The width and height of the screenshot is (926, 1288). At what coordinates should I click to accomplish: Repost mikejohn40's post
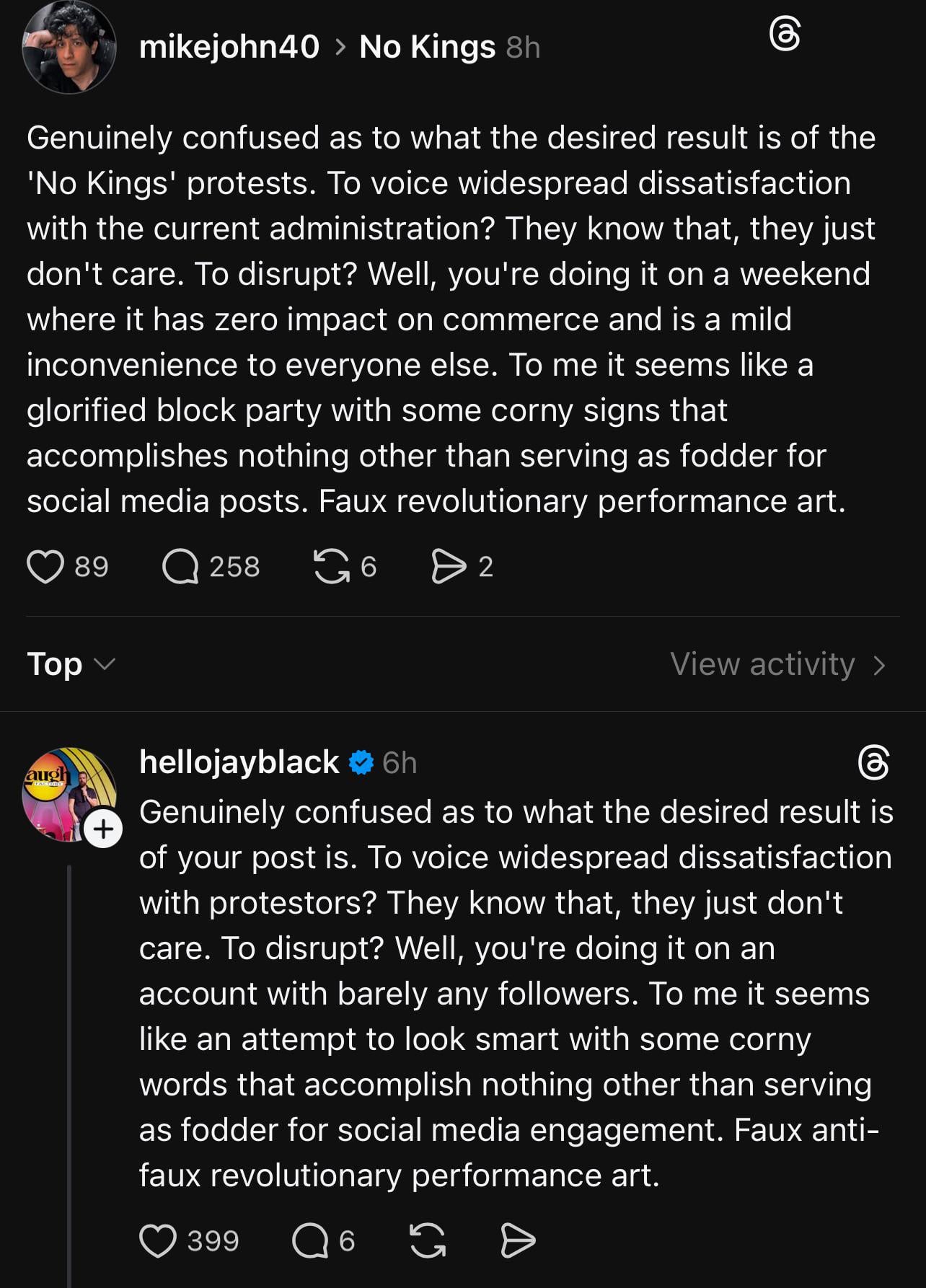coord(331,567)
